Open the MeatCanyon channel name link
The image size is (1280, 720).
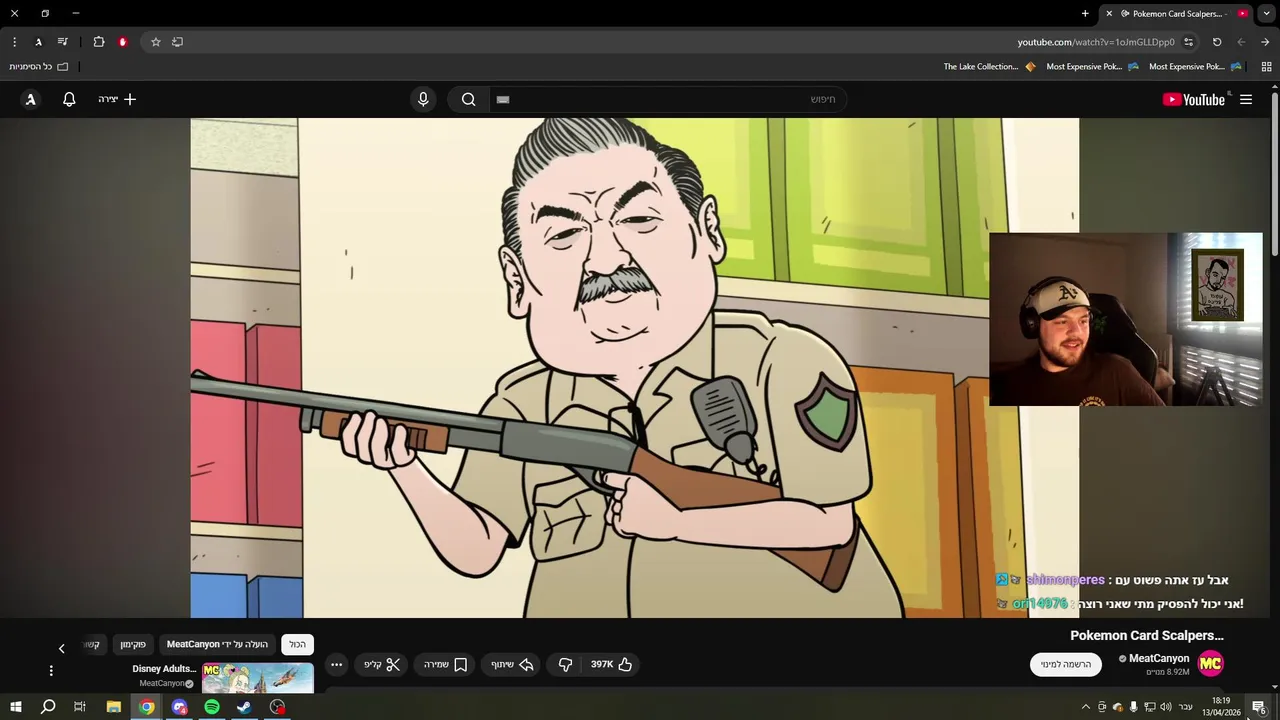[x=1159, y=658]
